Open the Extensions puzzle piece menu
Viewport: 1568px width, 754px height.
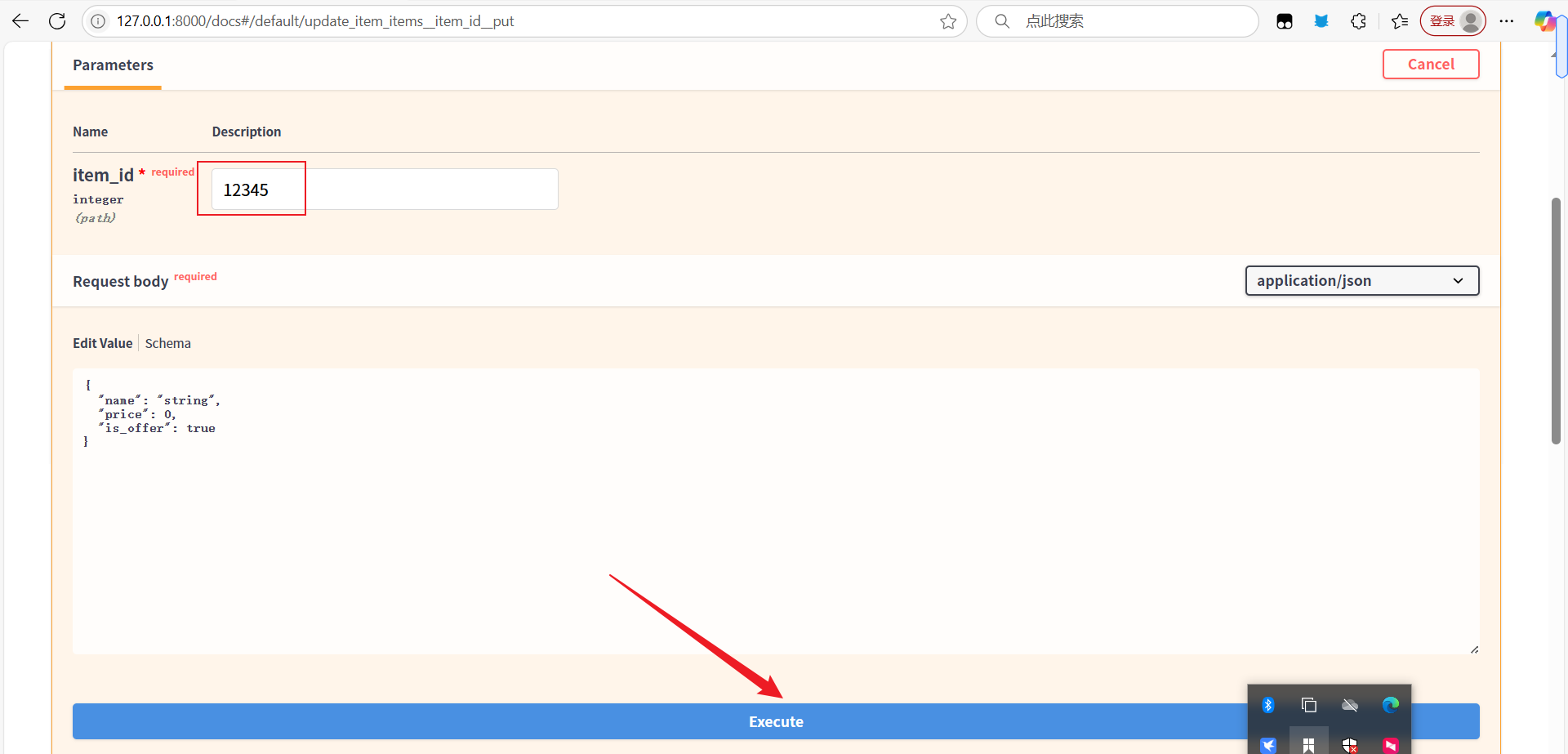[1359, 21]
